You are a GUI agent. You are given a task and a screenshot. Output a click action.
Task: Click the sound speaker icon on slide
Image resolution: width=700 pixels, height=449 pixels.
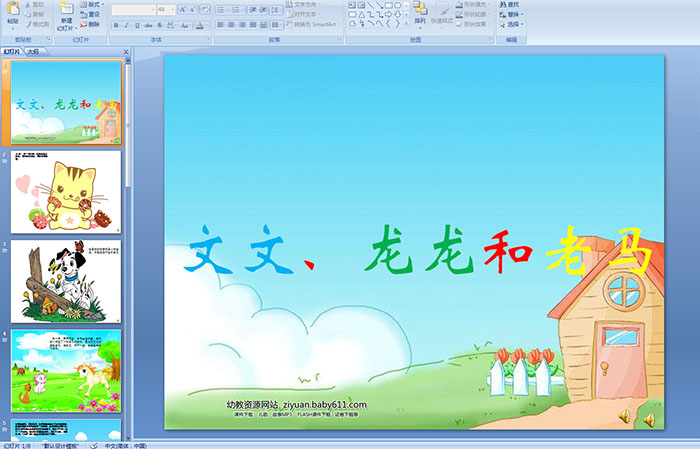(624, 416)
